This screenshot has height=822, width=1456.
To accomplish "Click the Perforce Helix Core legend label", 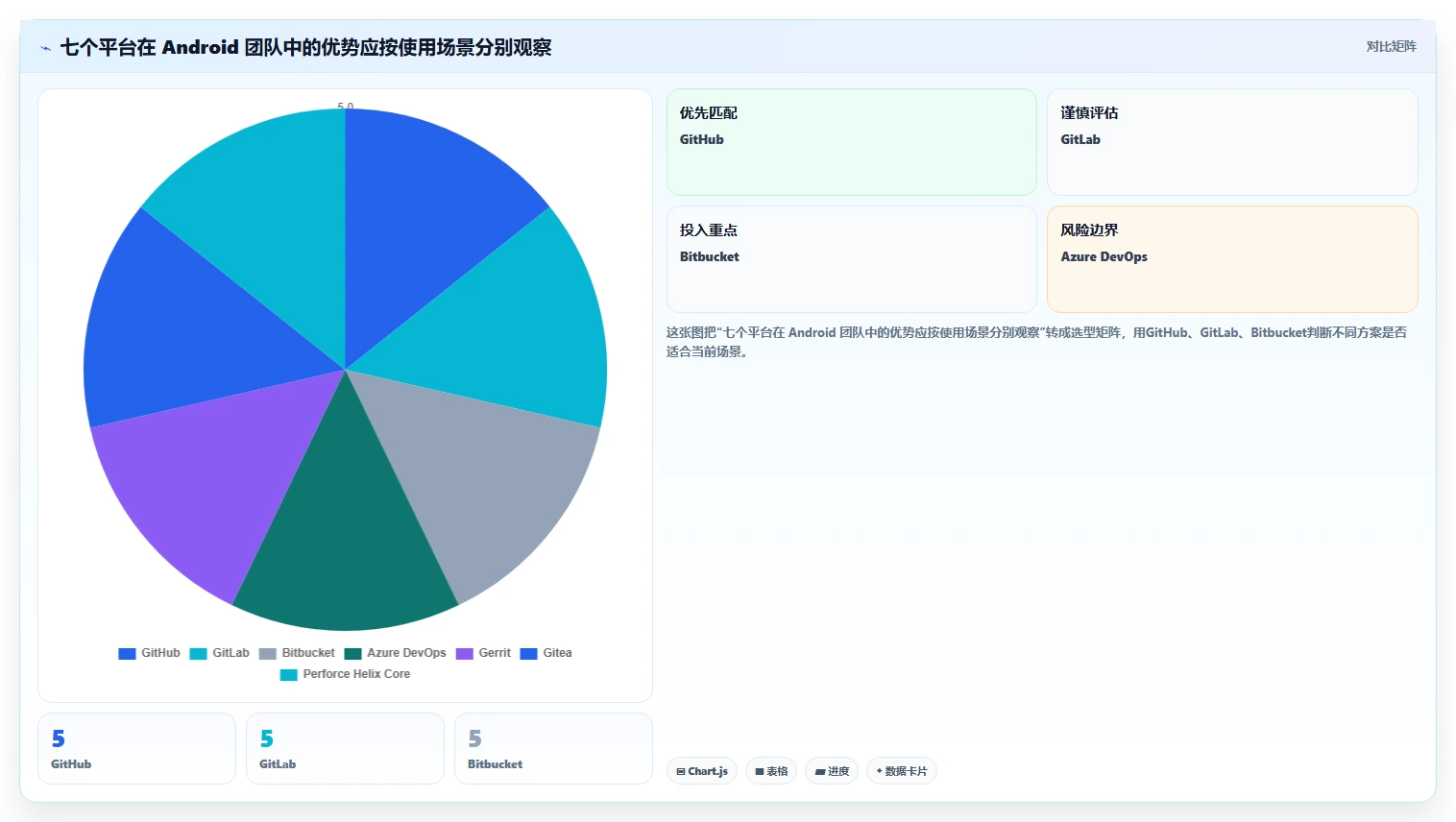I will [x=356, y=674].
